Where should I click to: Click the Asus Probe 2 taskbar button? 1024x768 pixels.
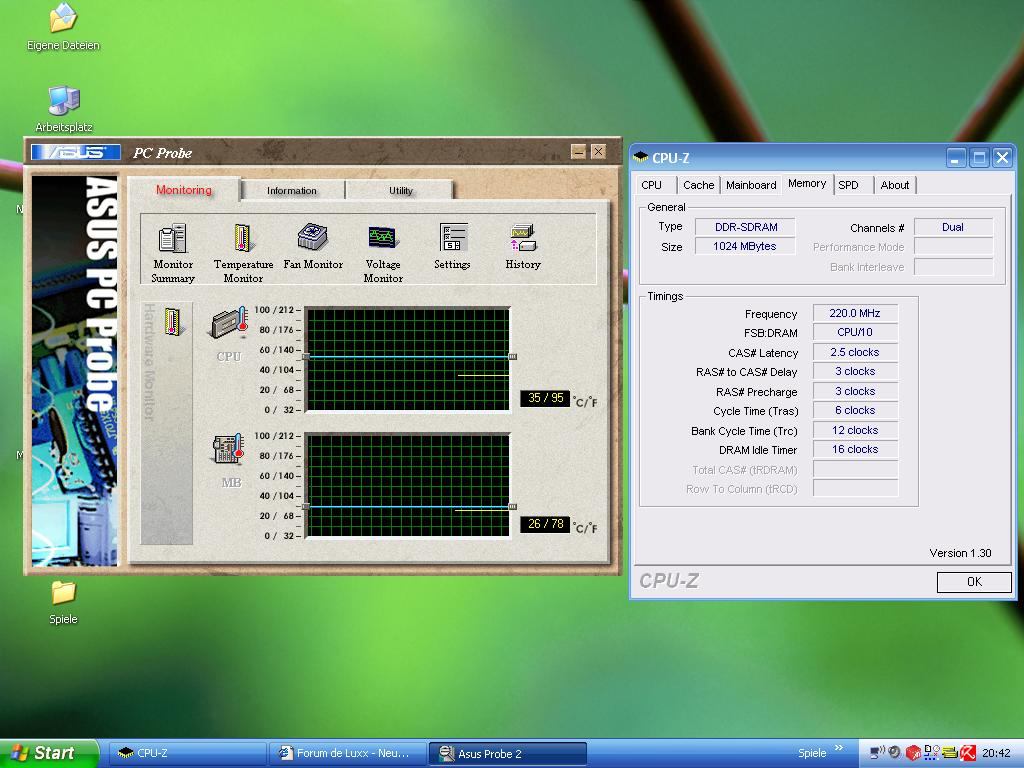pos(507,753)
